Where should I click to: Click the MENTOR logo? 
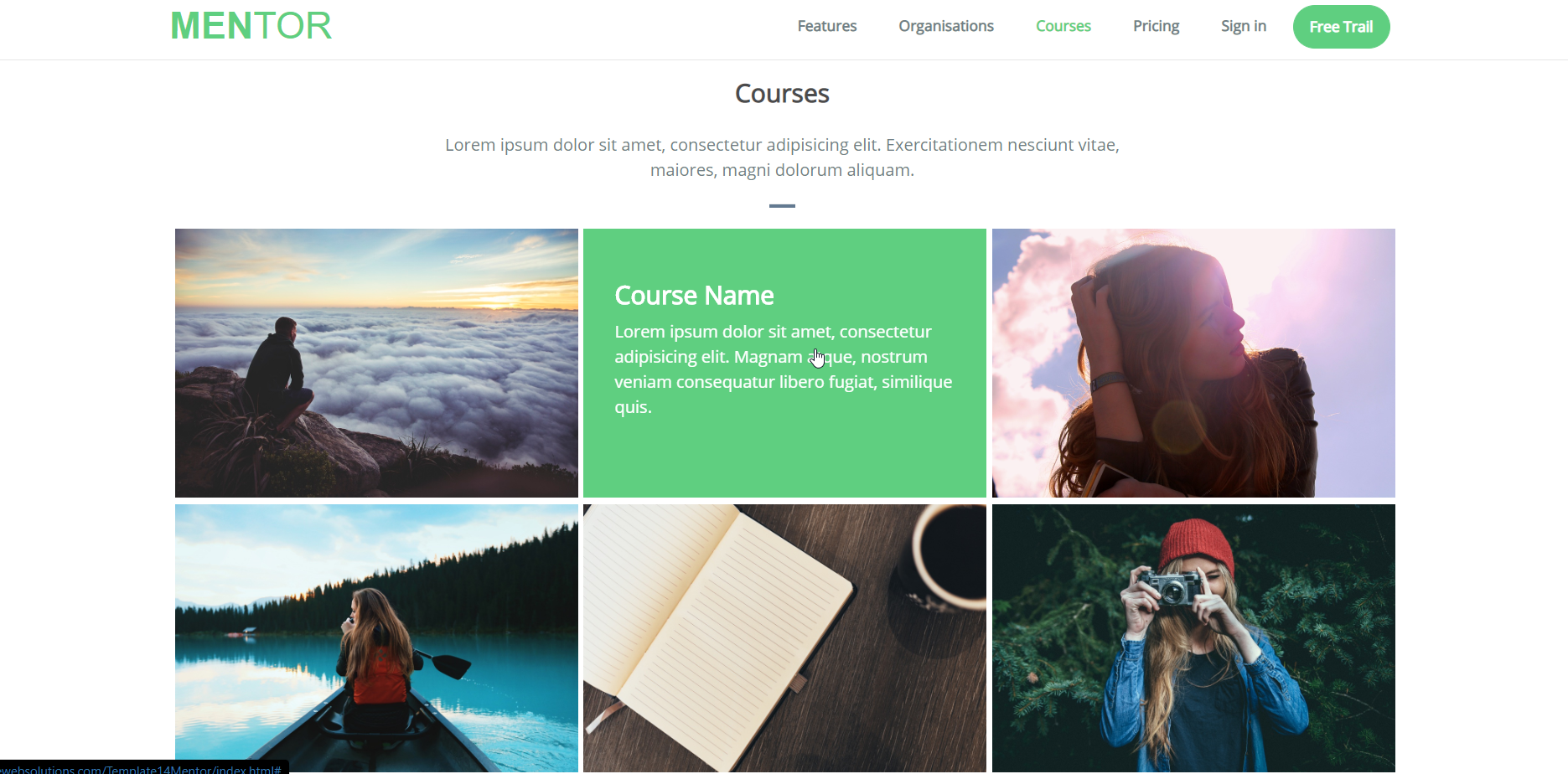click(x=251, y=26)
